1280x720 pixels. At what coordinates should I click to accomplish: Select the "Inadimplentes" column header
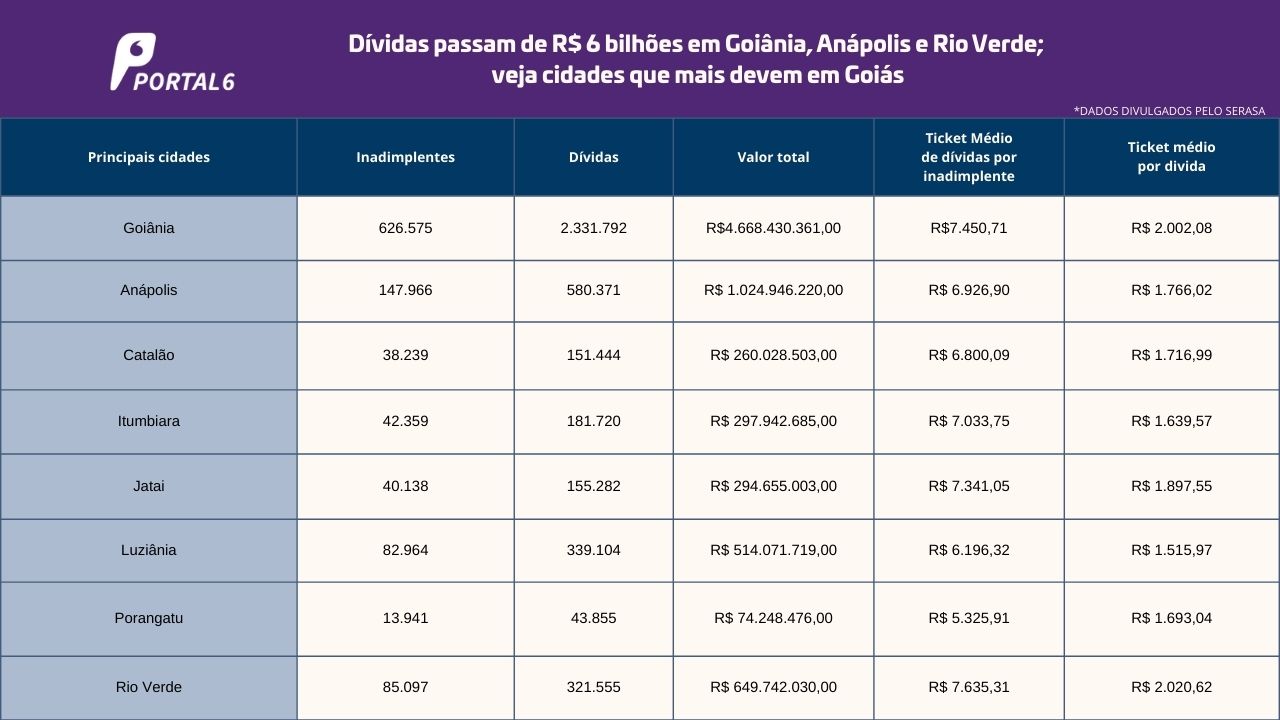[x=405, y=157]
